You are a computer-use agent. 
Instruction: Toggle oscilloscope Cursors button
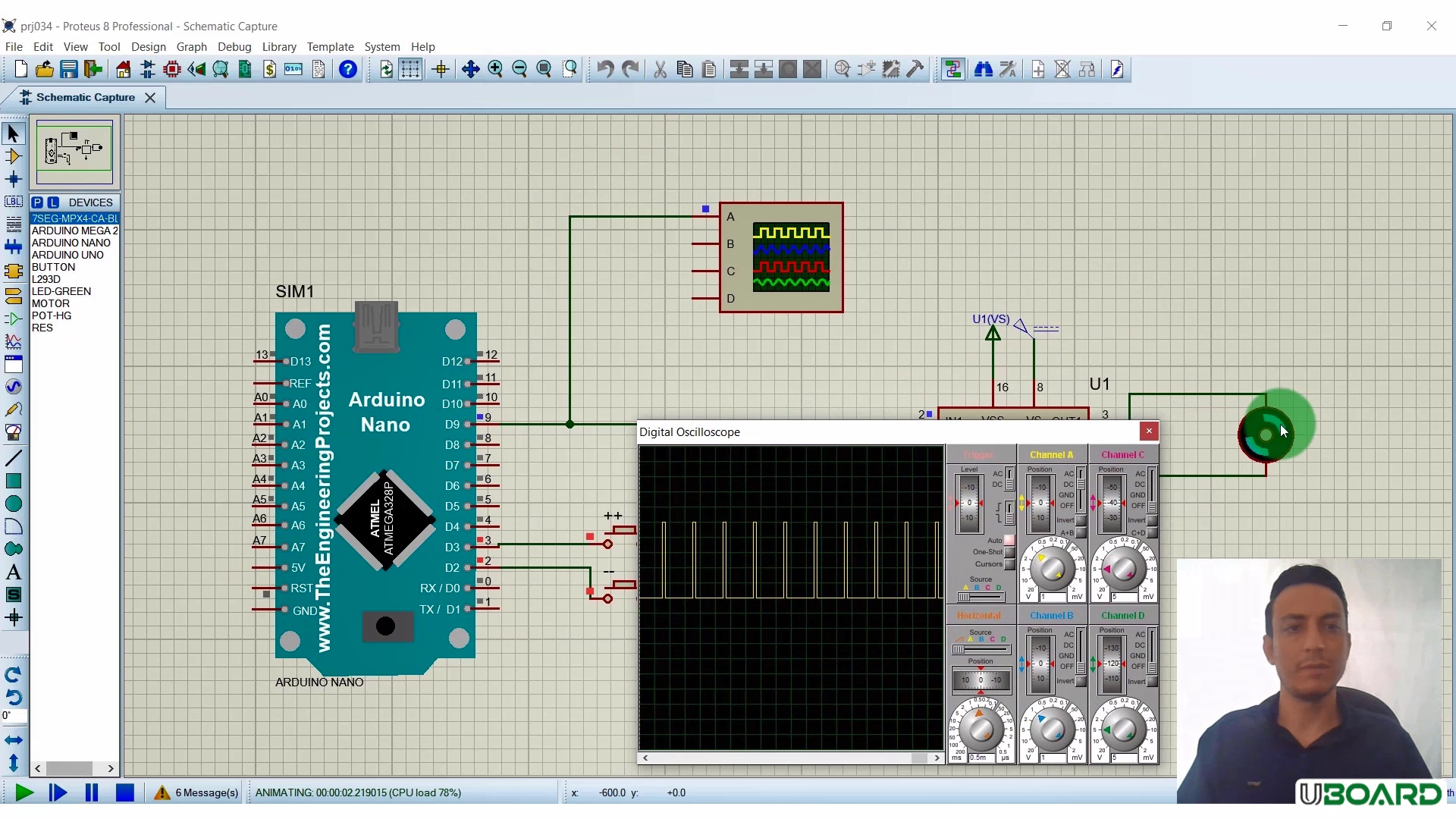pos(1009,564)
